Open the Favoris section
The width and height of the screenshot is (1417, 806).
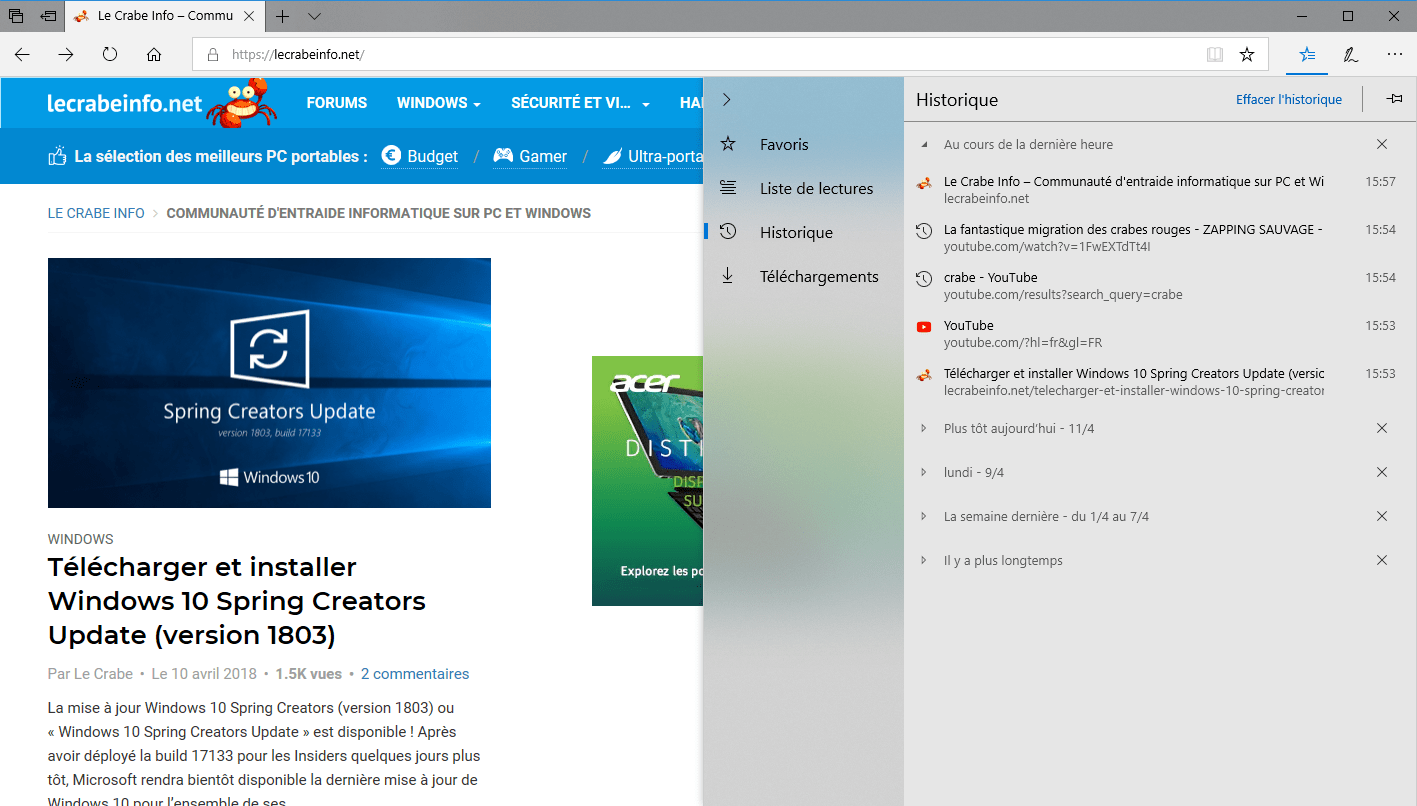pyautogui.click(x=803, y=144)
